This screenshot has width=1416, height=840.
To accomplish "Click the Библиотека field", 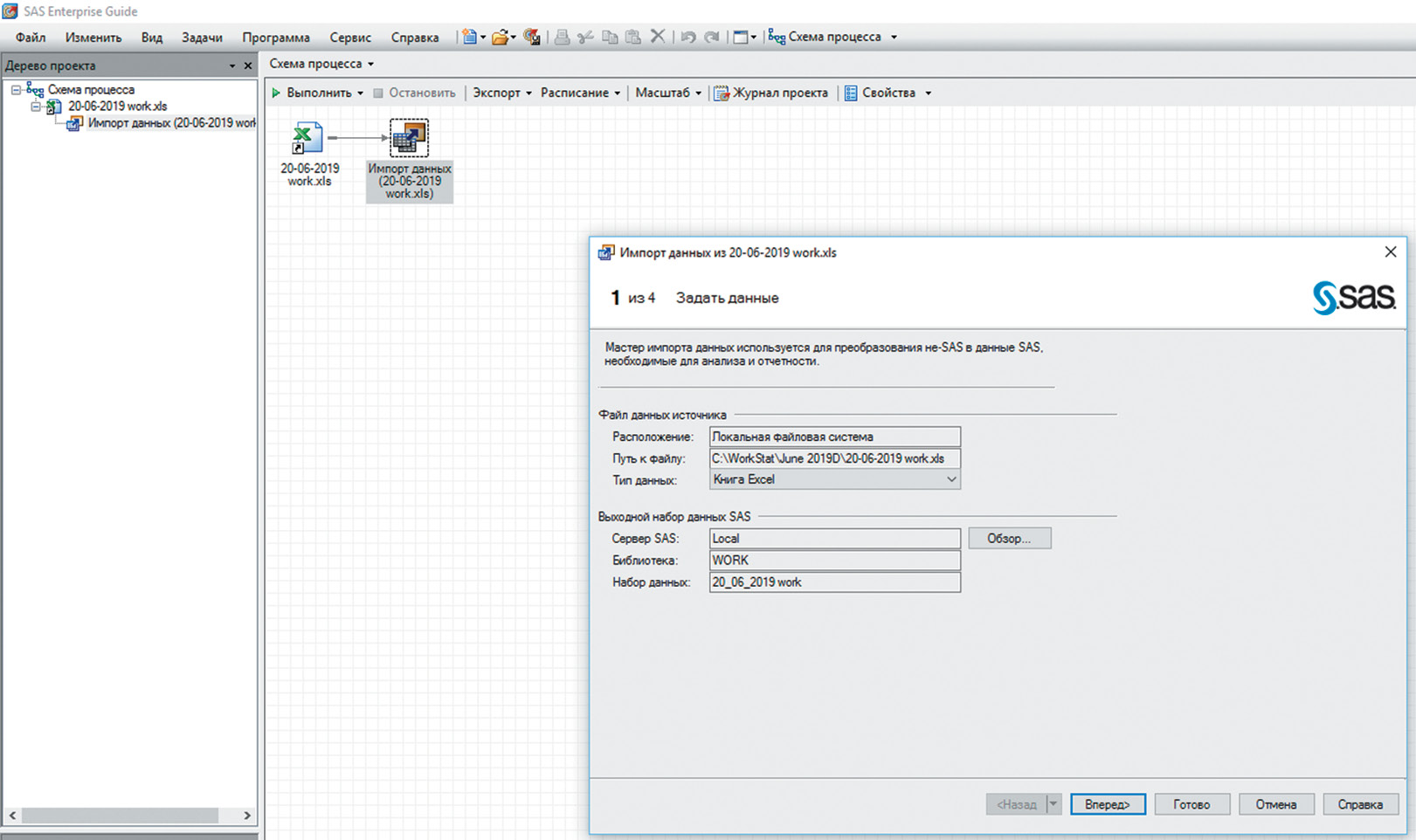I will 834,561.
